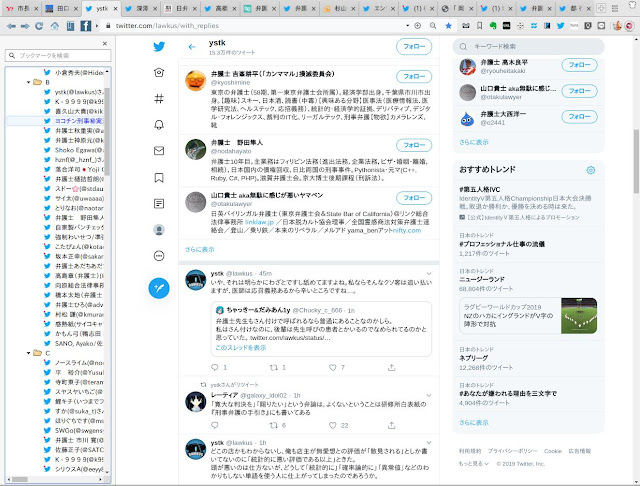Bookmark this page with the star icon
The image size is (640, 486).
tap(448, 26)
